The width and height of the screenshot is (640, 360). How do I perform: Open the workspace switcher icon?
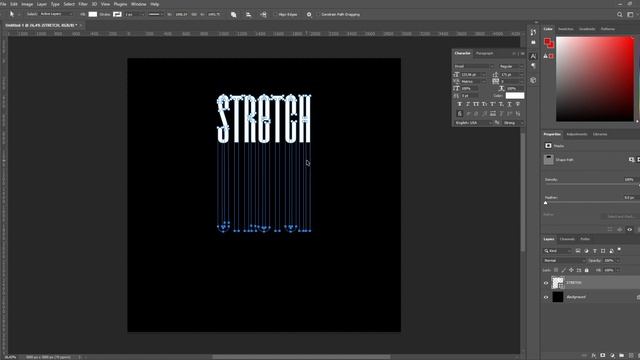(630, 14)
